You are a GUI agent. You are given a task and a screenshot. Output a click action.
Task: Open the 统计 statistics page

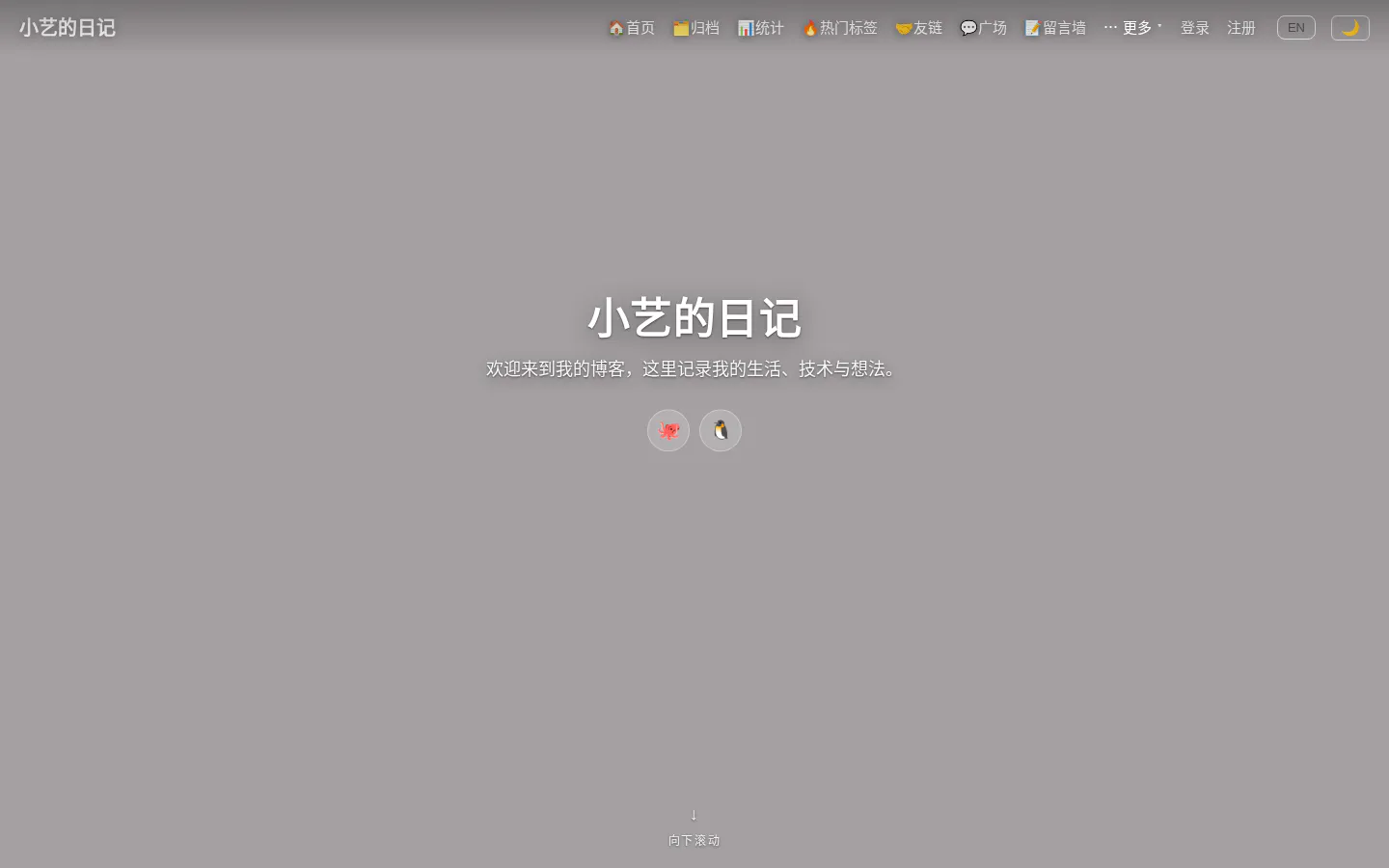(x=760, y=28)
